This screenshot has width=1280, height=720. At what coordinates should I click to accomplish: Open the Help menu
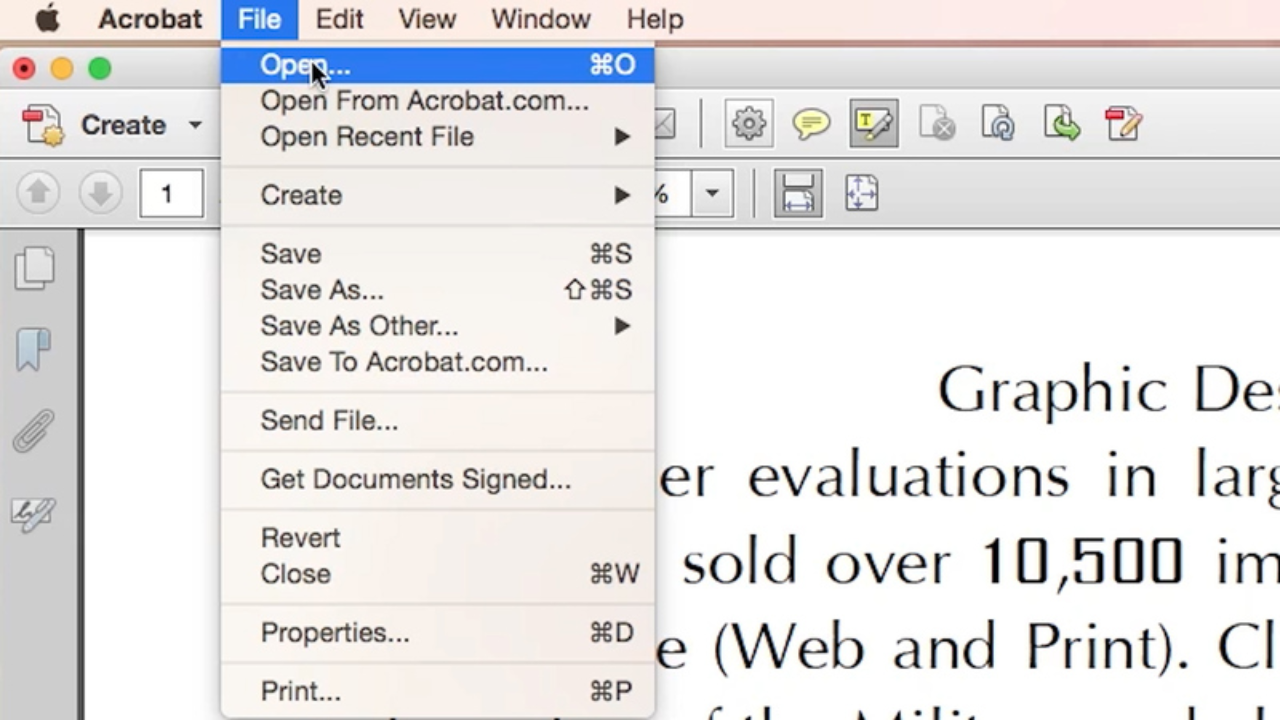point(655,18)
